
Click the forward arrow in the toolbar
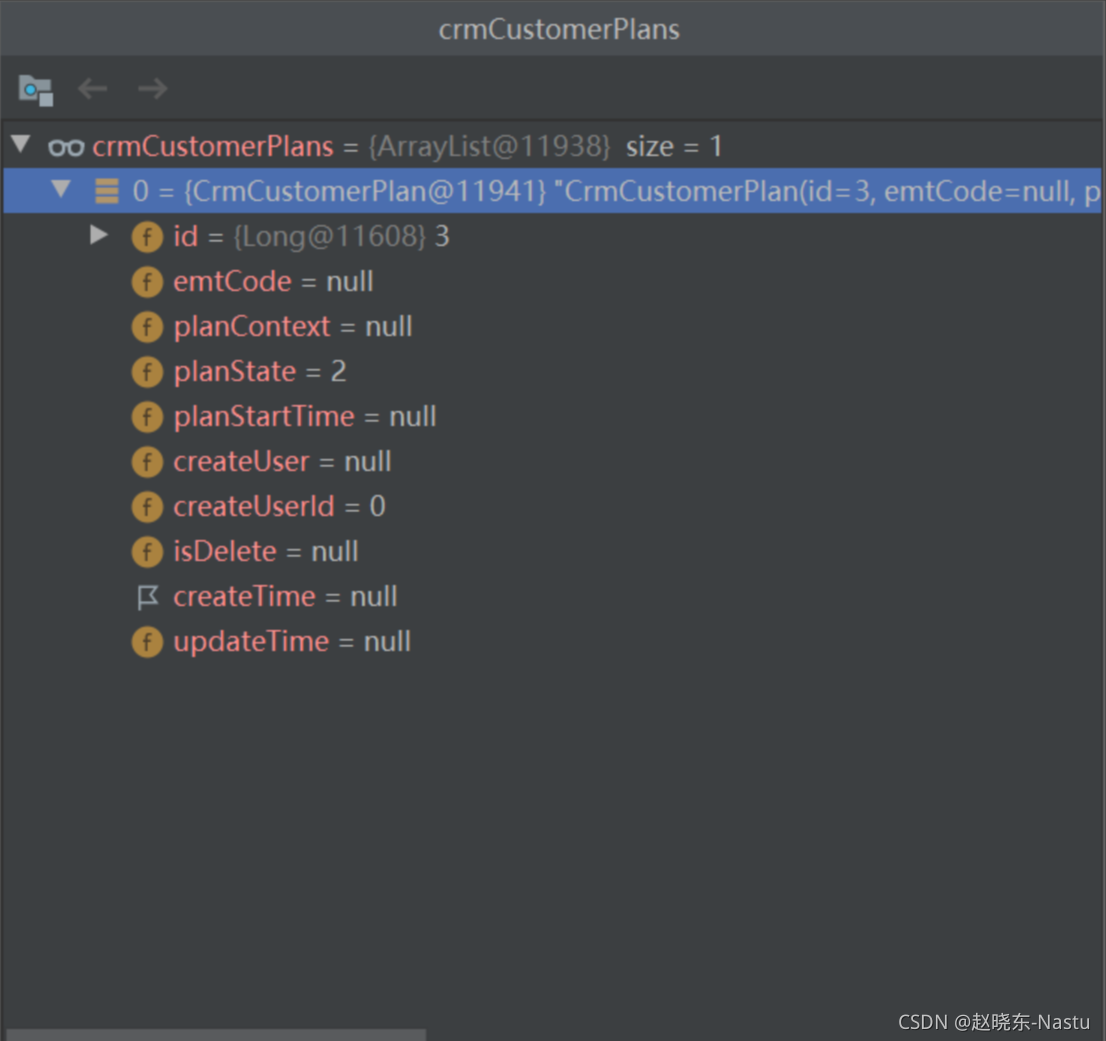(152, 89)
